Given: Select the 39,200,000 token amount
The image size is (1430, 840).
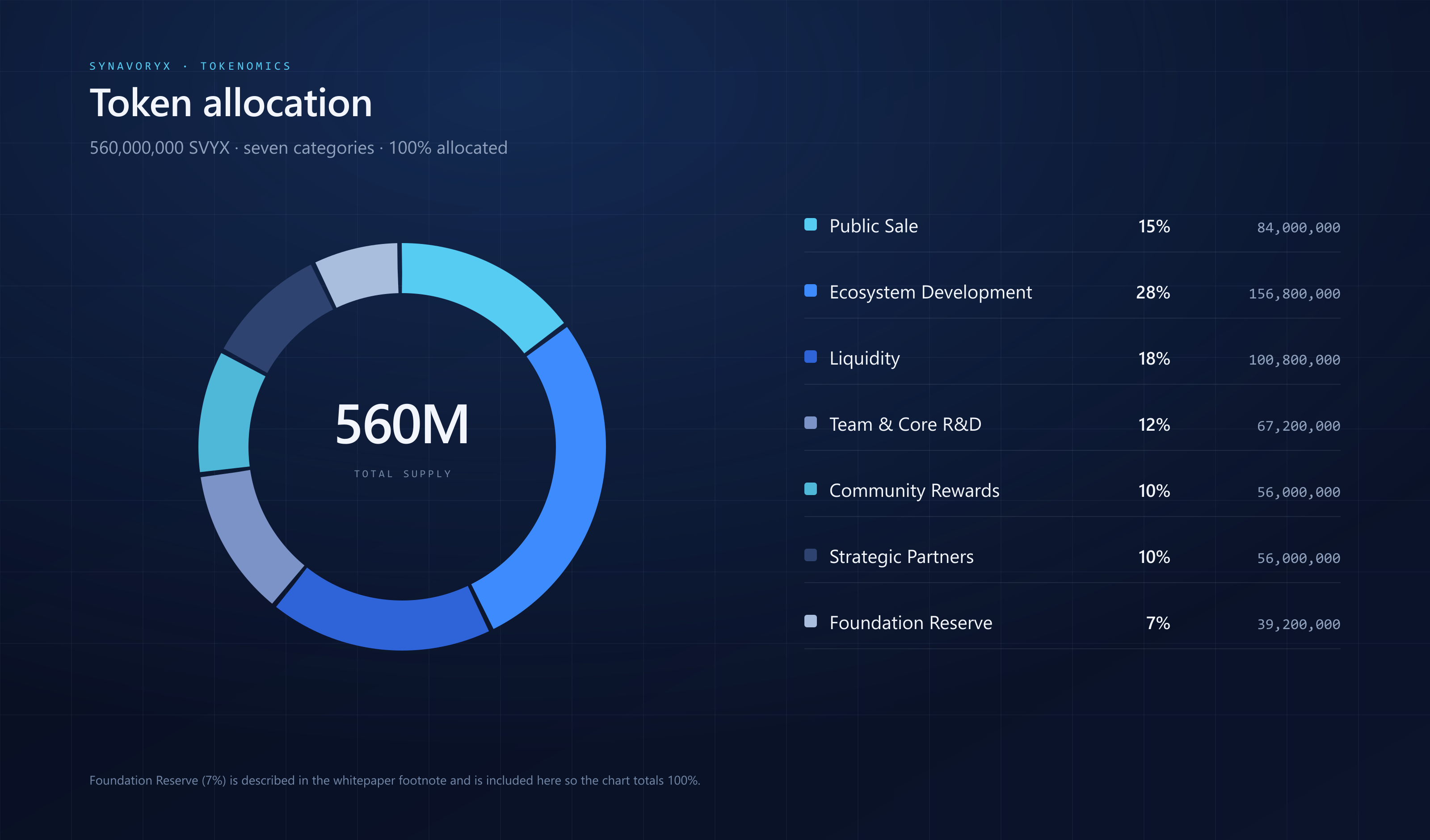Looking at the screenshot, I should [1298, 624].
